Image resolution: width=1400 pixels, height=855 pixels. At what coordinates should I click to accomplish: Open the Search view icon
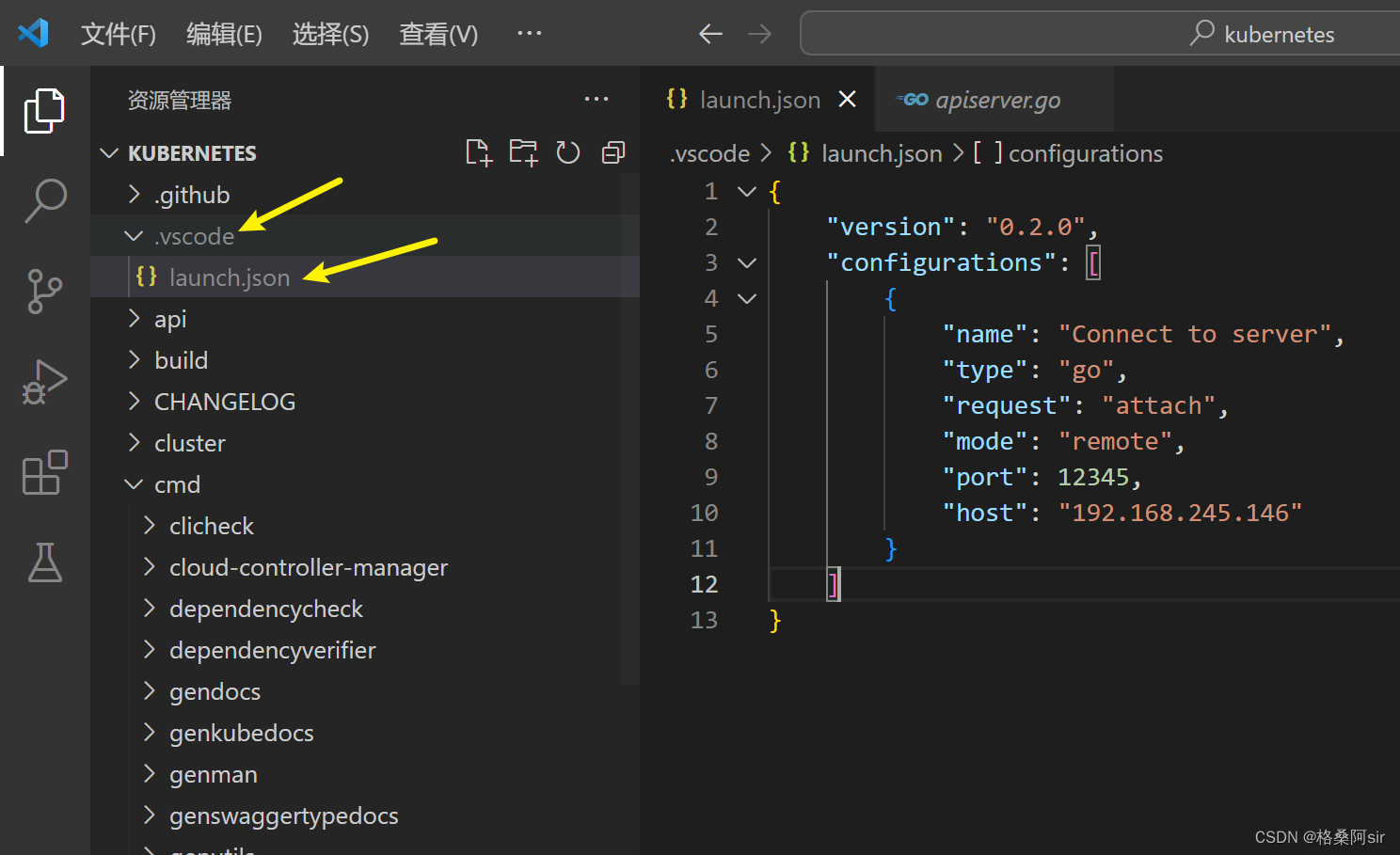tap(44, 201)
